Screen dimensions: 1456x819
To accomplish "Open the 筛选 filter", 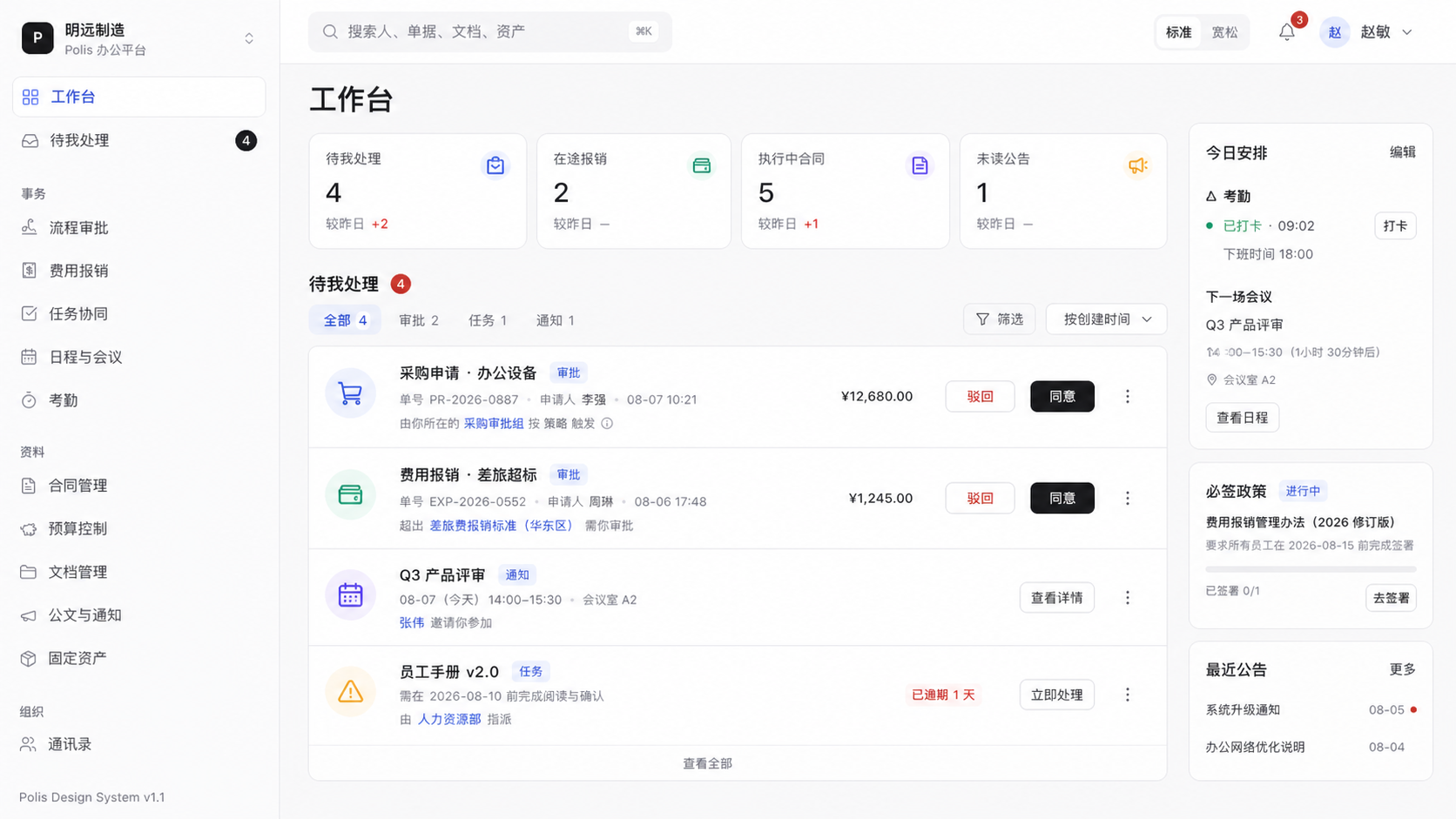I will click(1000, 319).
